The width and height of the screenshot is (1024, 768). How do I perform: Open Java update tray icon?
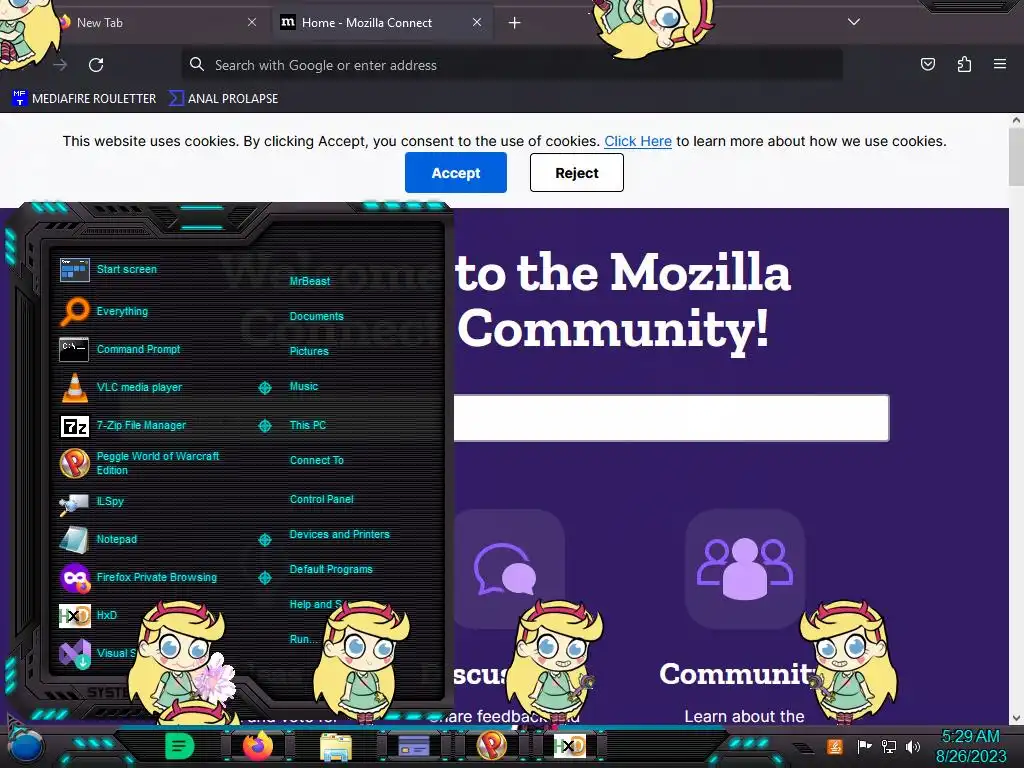[835, 746]
